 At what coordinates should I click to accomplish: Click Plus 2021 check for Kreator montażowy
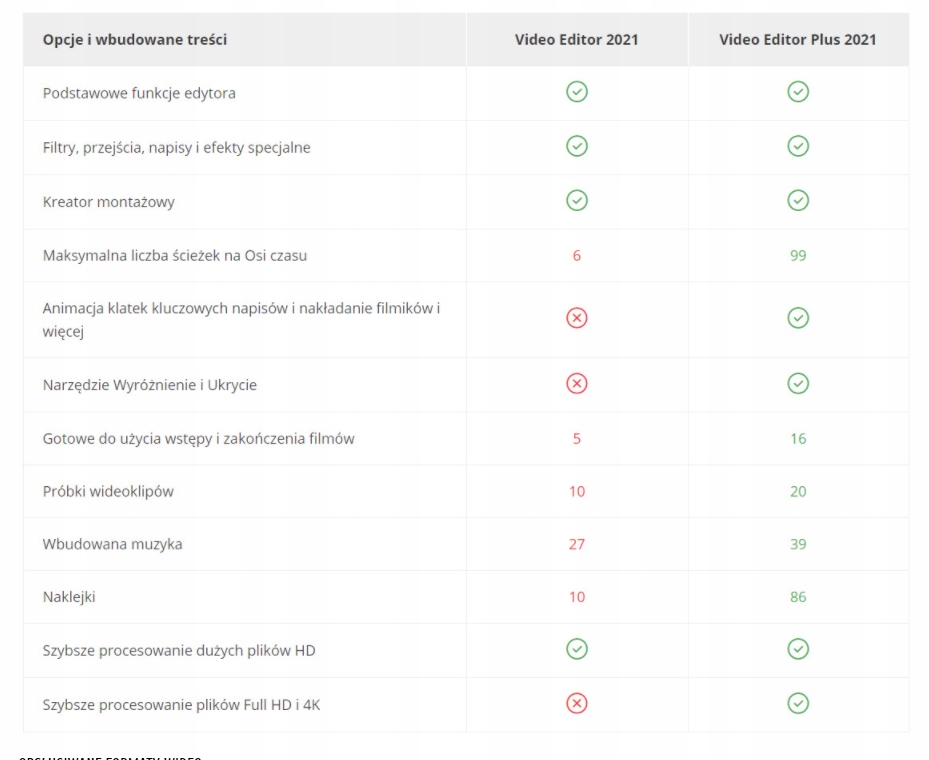(x=798, y=201)
